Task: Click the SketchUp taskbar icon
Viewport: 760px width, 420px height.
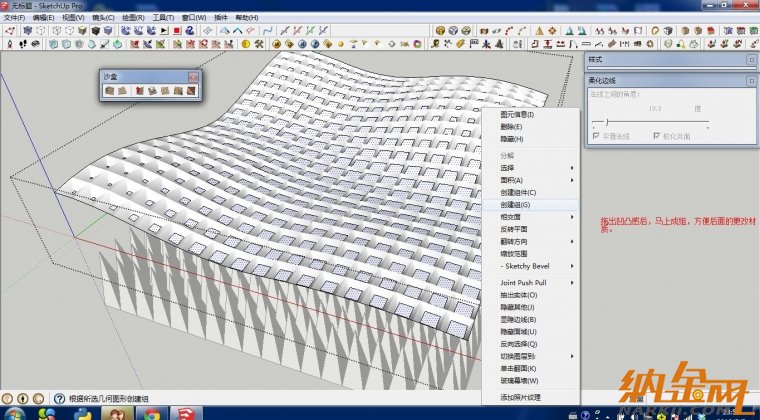Action: pyautogui.click(x=184, y=412)
